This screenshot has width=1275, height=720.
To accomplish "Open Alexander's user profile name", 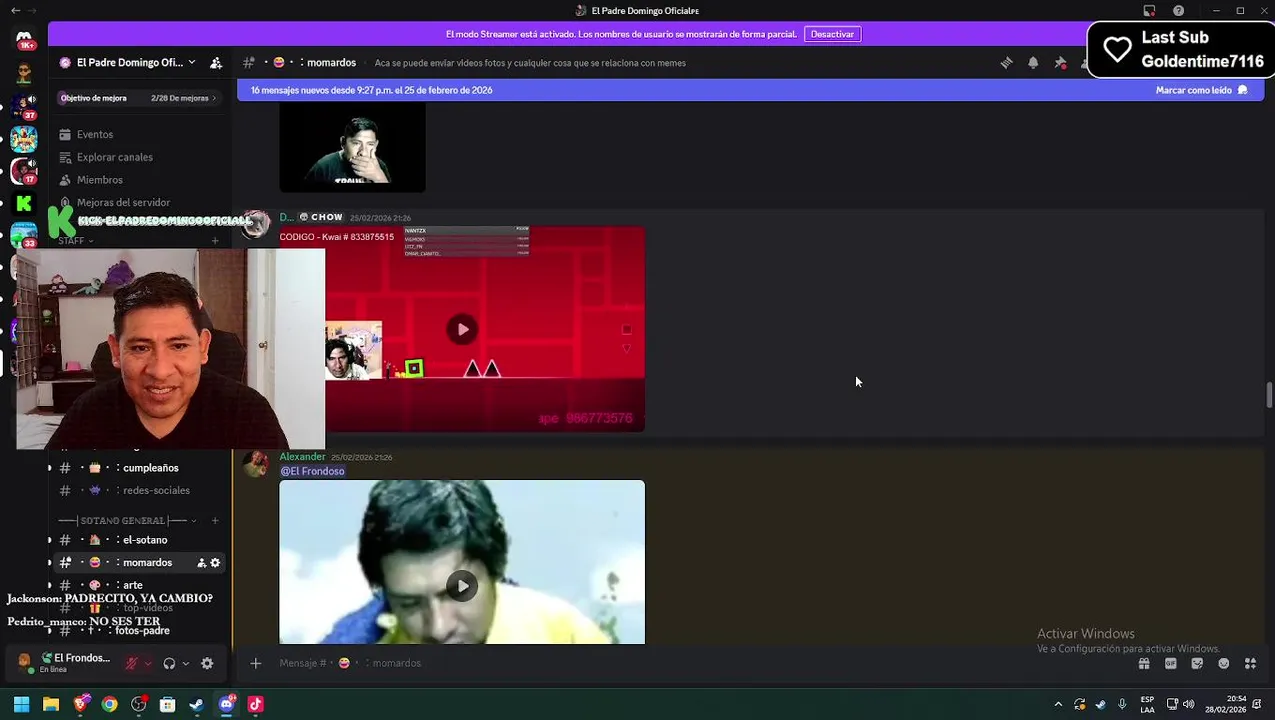I will (x=302, y=457).
